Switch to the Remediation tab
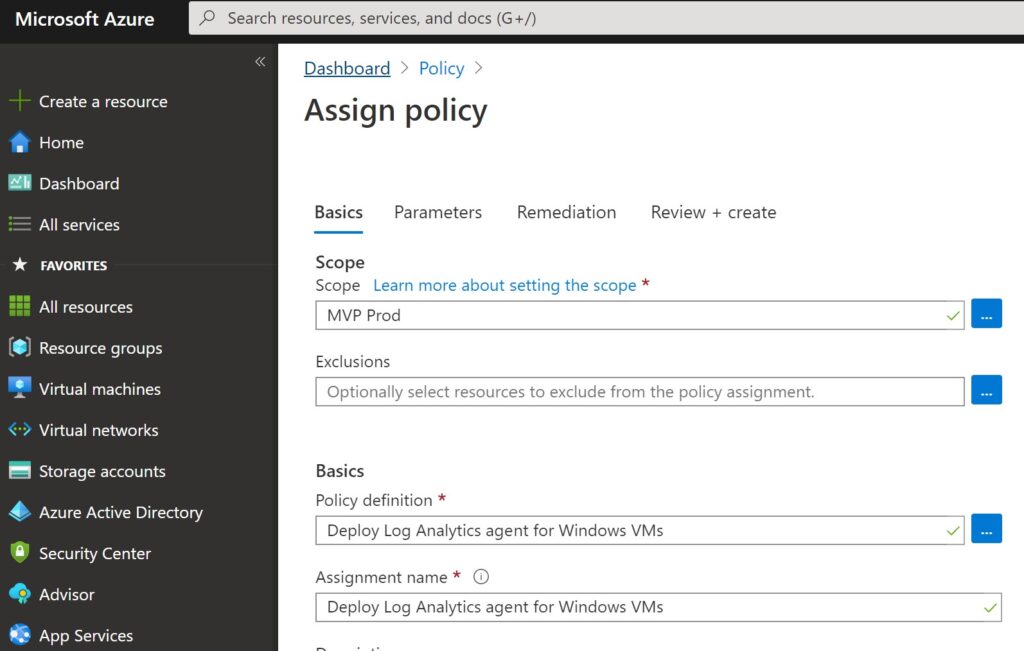Viewport: 1024px width, 651px height. pyautogui.click(x=566, y=212)
